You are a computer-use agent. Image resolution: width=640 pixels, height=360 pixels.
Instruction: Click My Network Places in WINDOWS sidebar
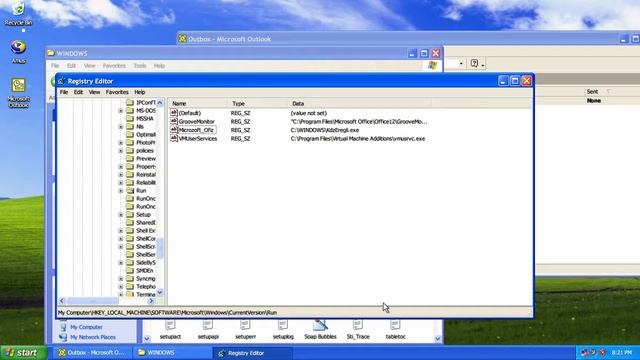pyautogui.click(x=93, y=337)
